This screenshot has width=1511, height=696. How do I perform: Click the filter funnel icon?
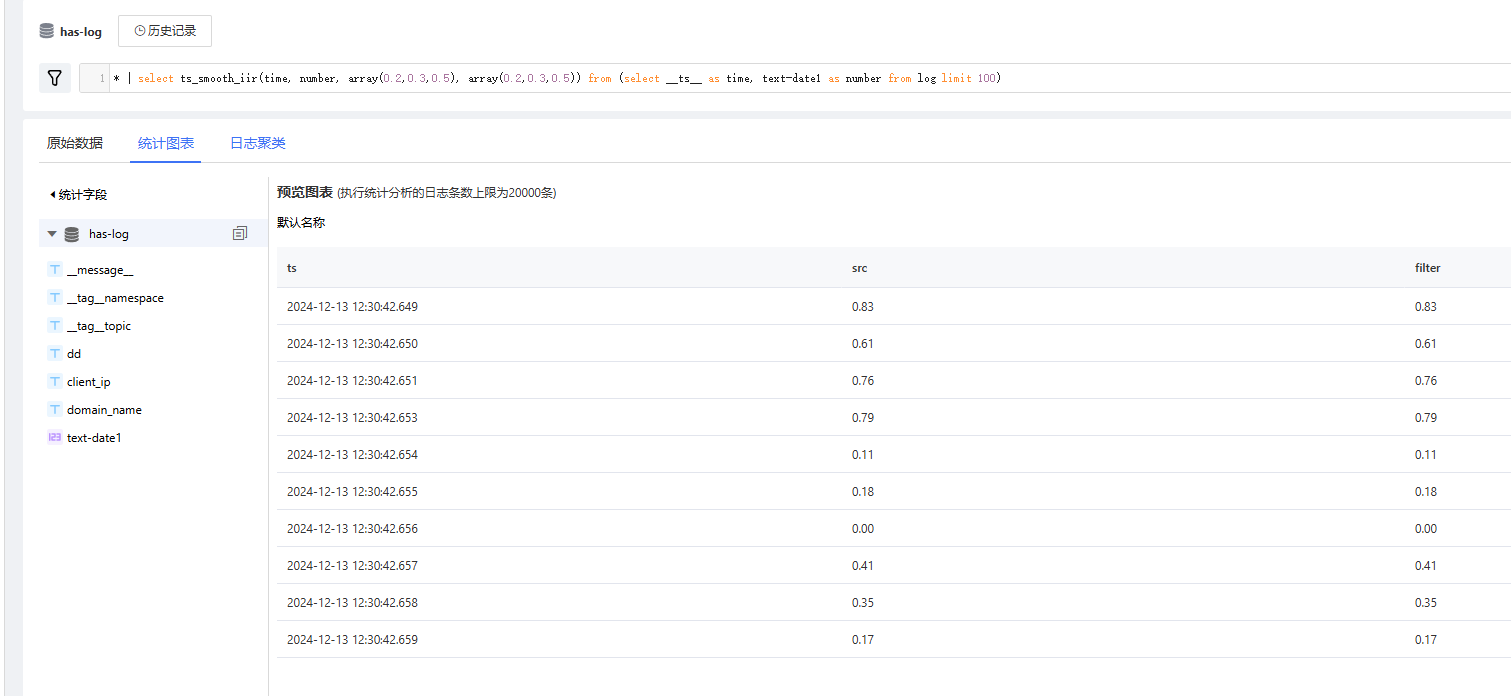pyautogui.click(x=55, y=78)
